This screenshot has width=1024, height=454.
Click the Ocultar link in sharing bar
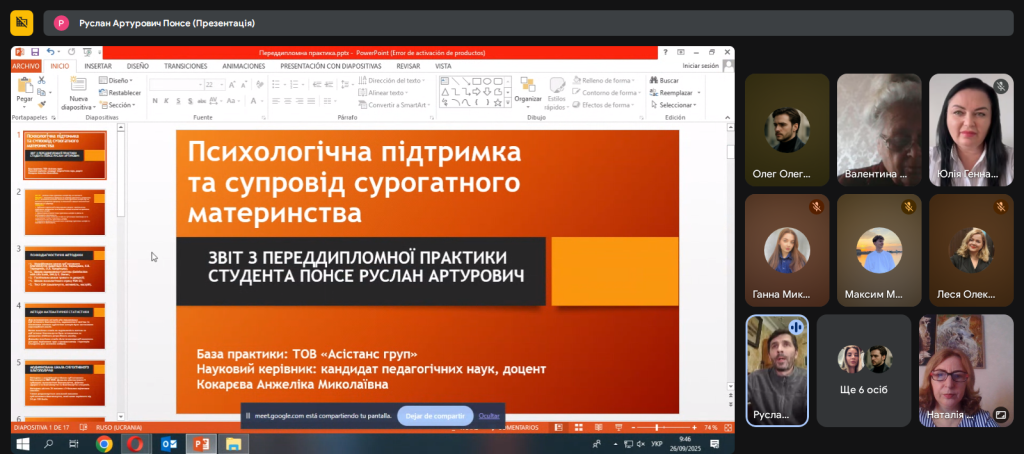tap(489, 415)
